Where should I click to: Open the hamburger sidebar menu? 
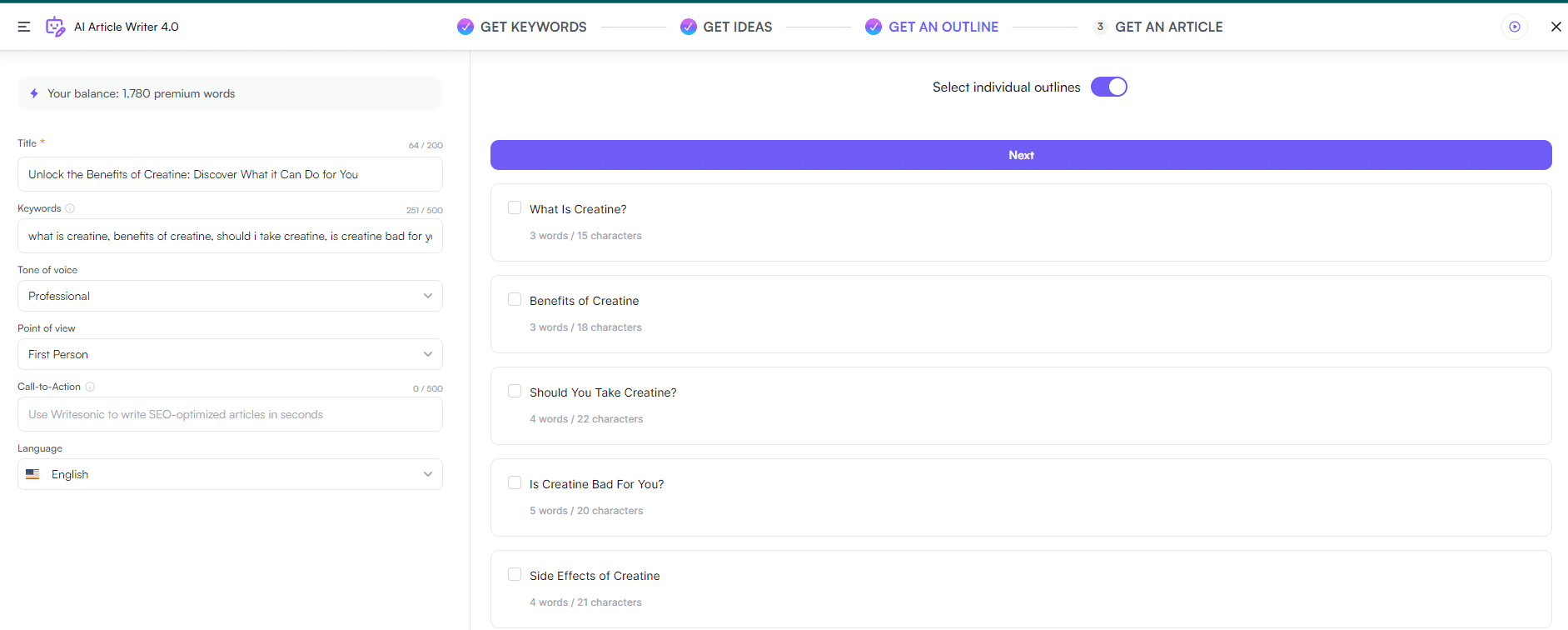coord(24,27)
